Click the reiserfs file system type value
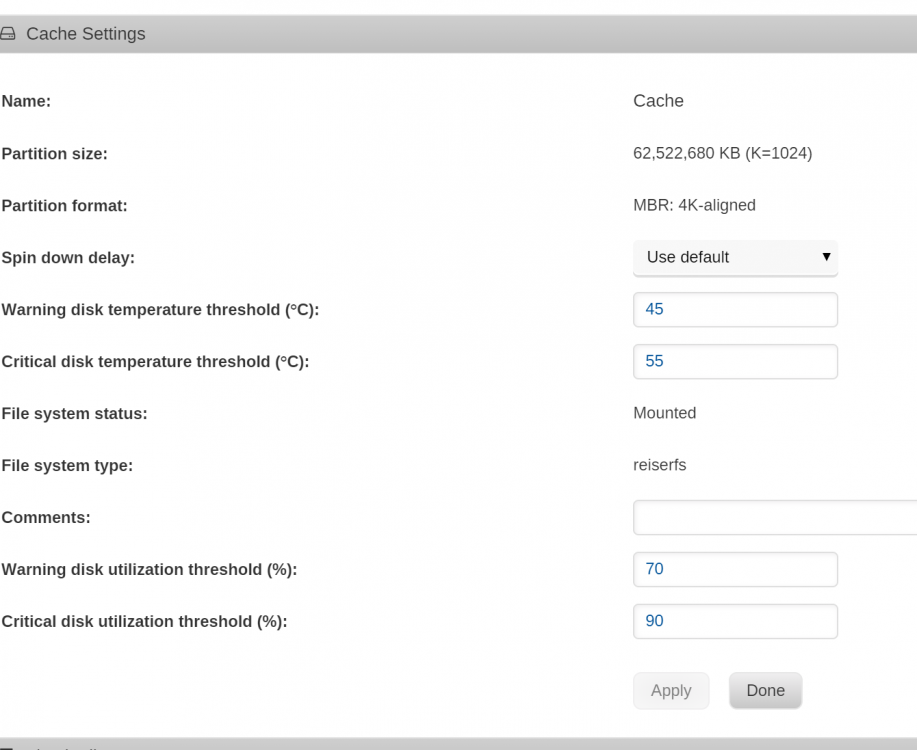Viewport: 917px width, 750px height. click(x=660, y=465)
